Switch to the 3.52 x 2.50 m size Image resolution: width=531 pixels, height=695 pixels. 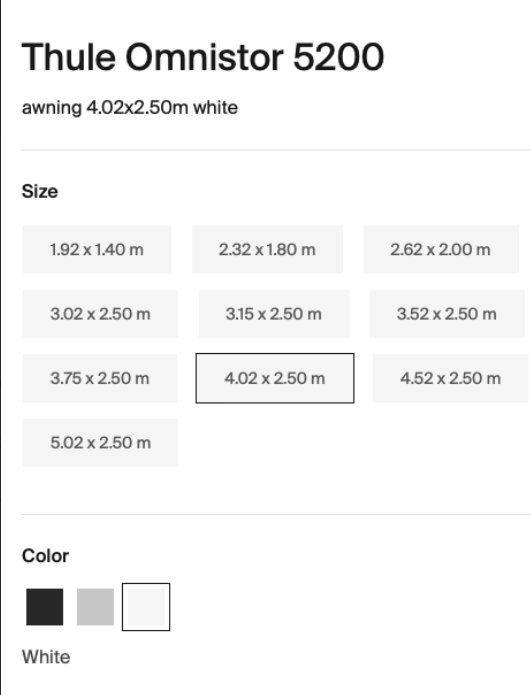(447, 314)
